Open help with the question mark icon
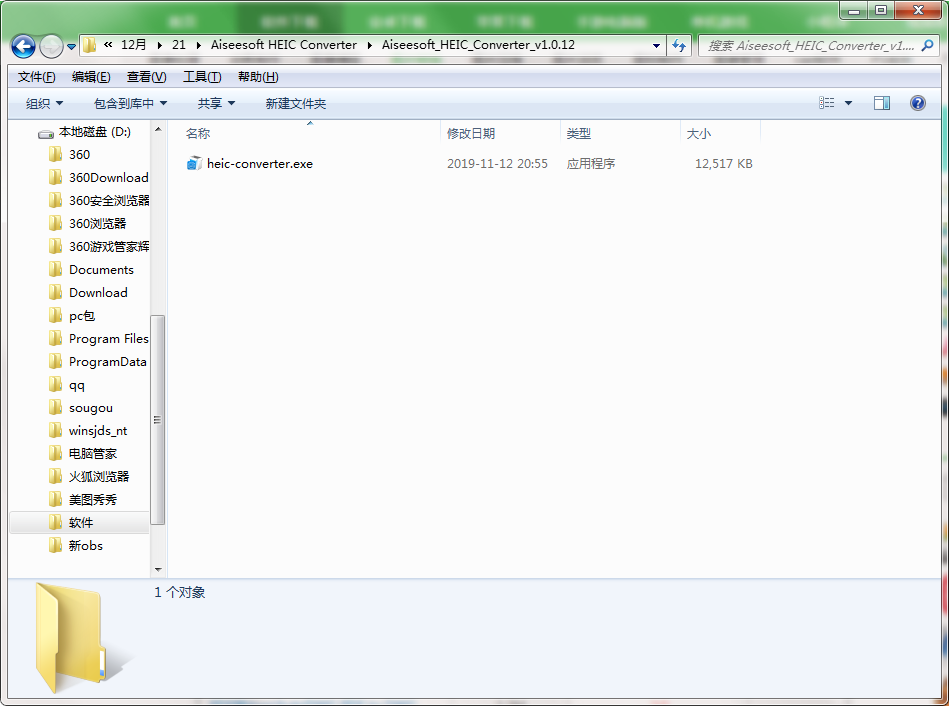This screenshot has height=706, width=949. pos(918,103)
